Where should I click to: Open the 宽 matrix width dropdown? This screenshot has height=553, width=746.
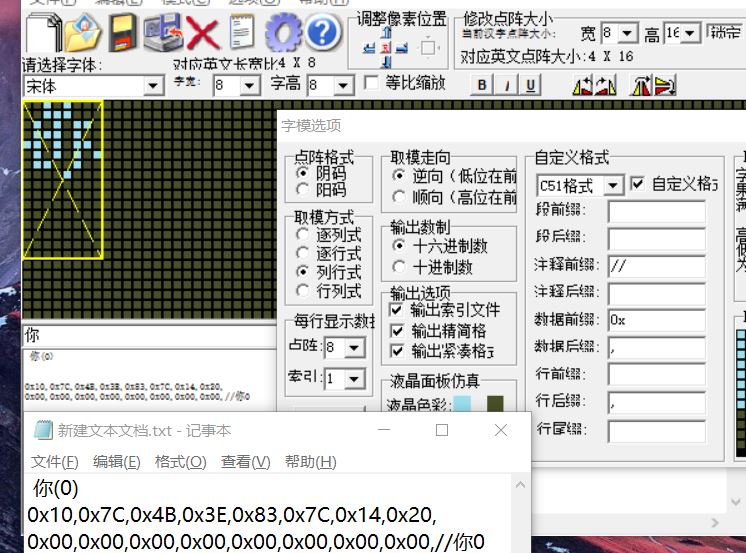tap(628, 33)
